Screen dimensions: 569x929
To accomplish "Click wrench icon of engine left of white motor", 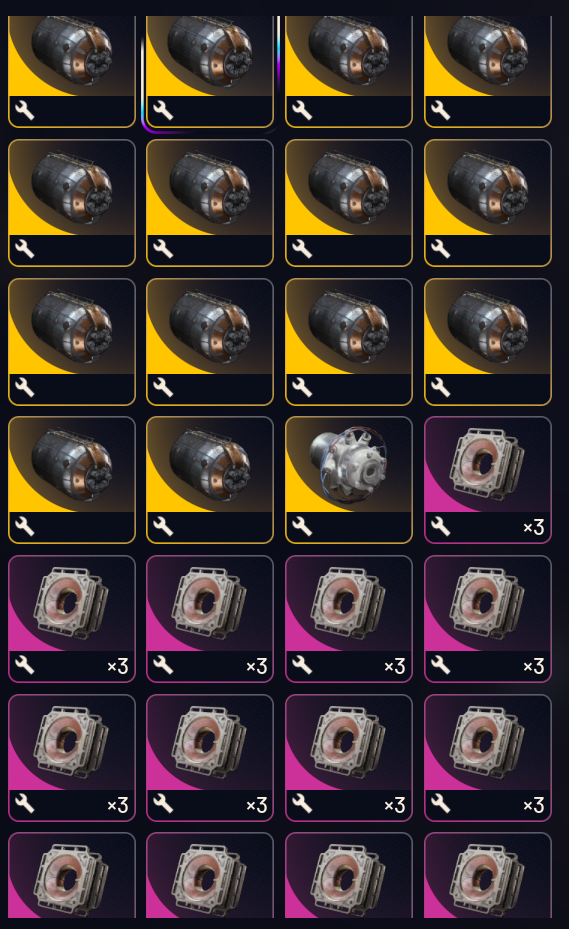I will [x=163, y=527].
